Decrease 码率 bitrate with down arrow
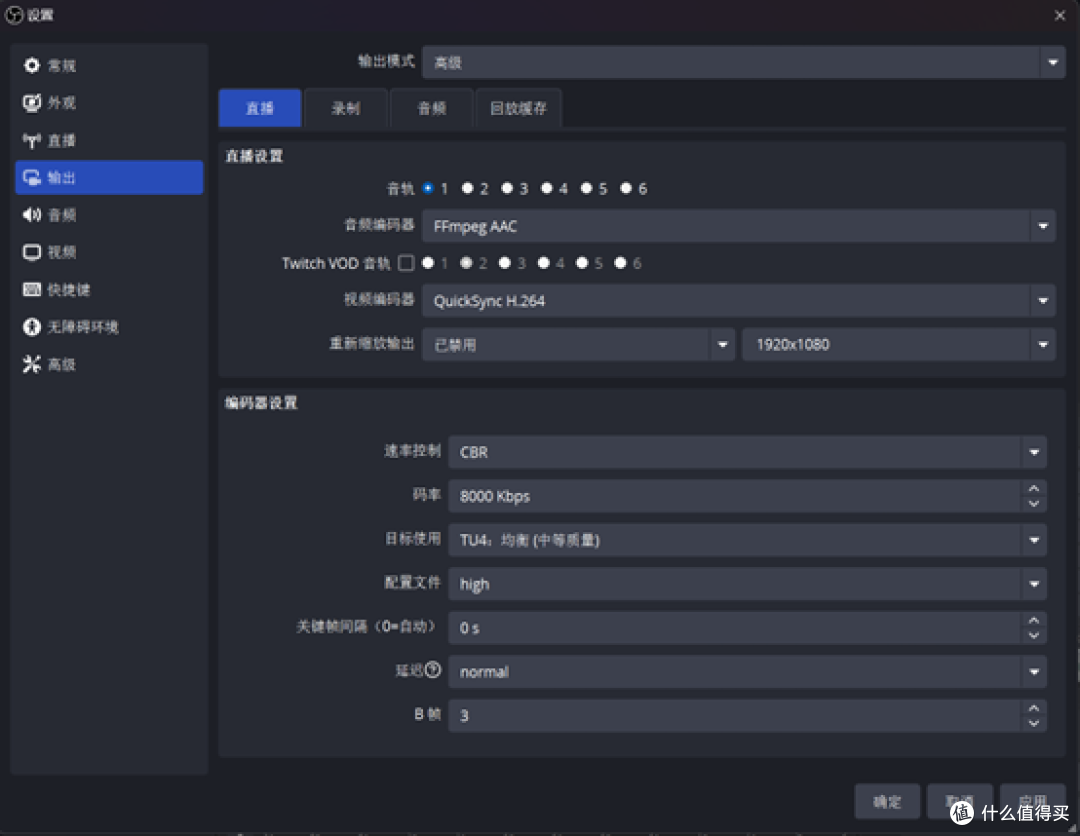1080x836 pixels. pos(1034,504)
